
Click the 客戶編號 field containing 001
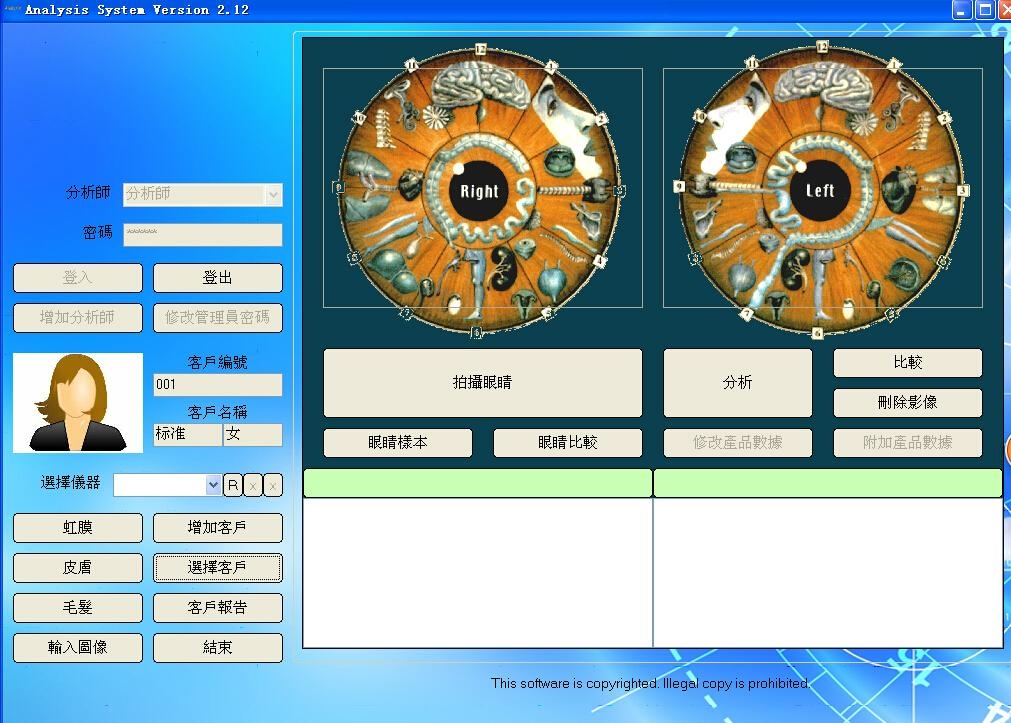[x=217, y=384]
